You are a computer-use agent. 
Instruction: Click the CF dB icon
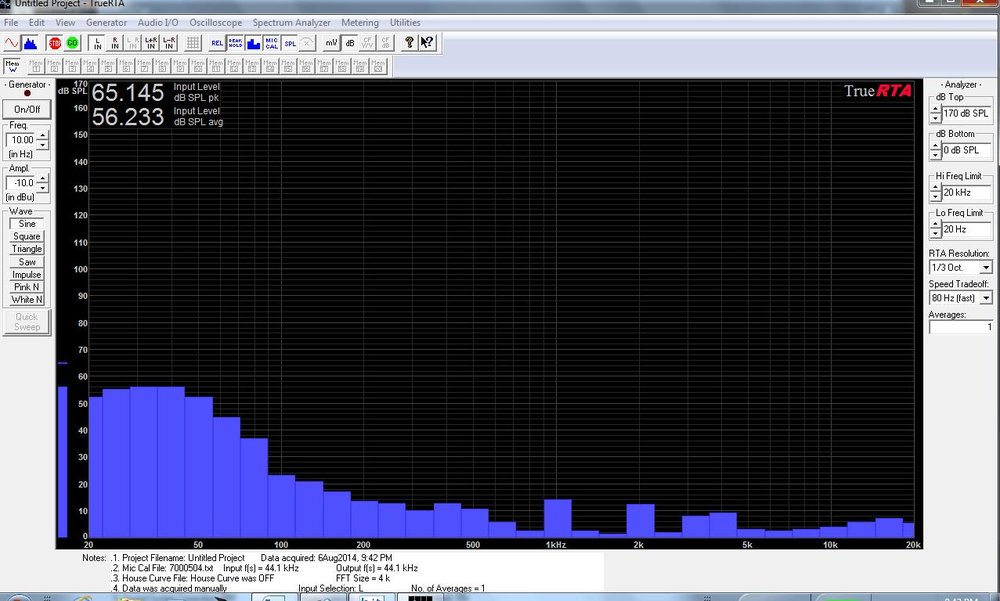385,43
